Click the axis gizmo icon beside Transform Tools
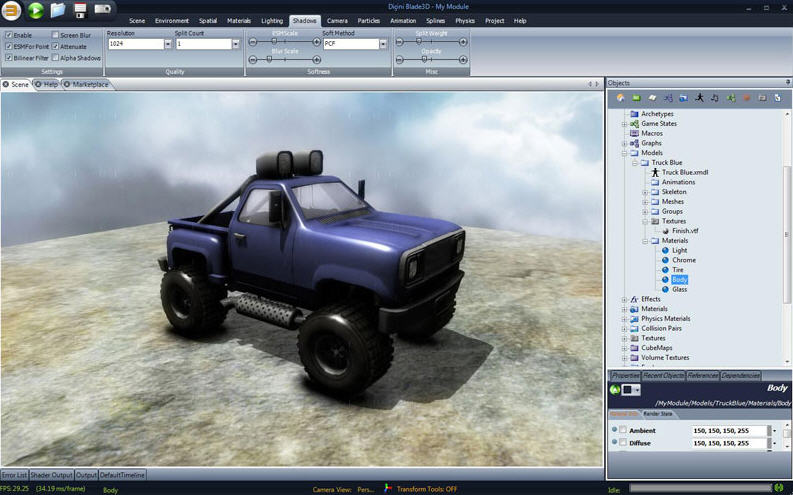This screenshot has height=495, width=793. 387,488
